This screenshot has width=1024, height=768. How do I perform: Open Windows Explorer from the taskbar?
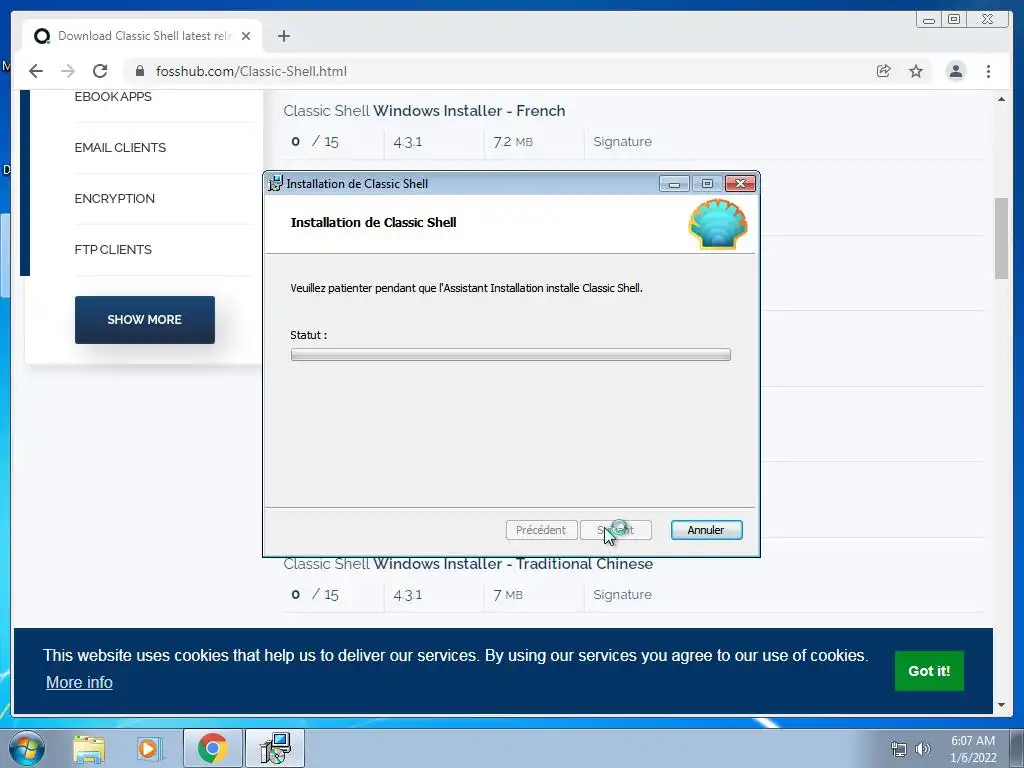[89, 748]
